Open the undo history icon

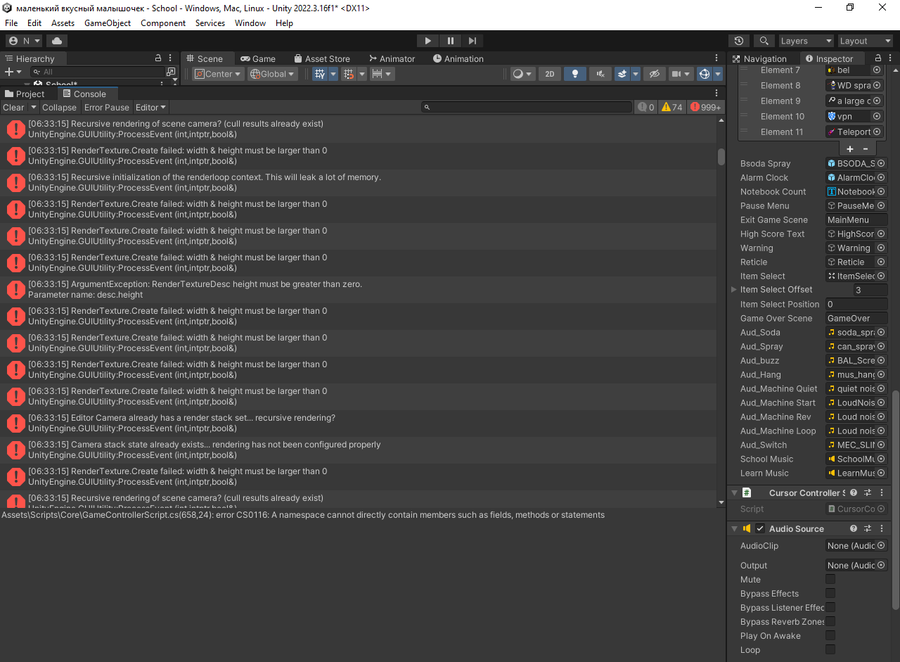(739, 41)
